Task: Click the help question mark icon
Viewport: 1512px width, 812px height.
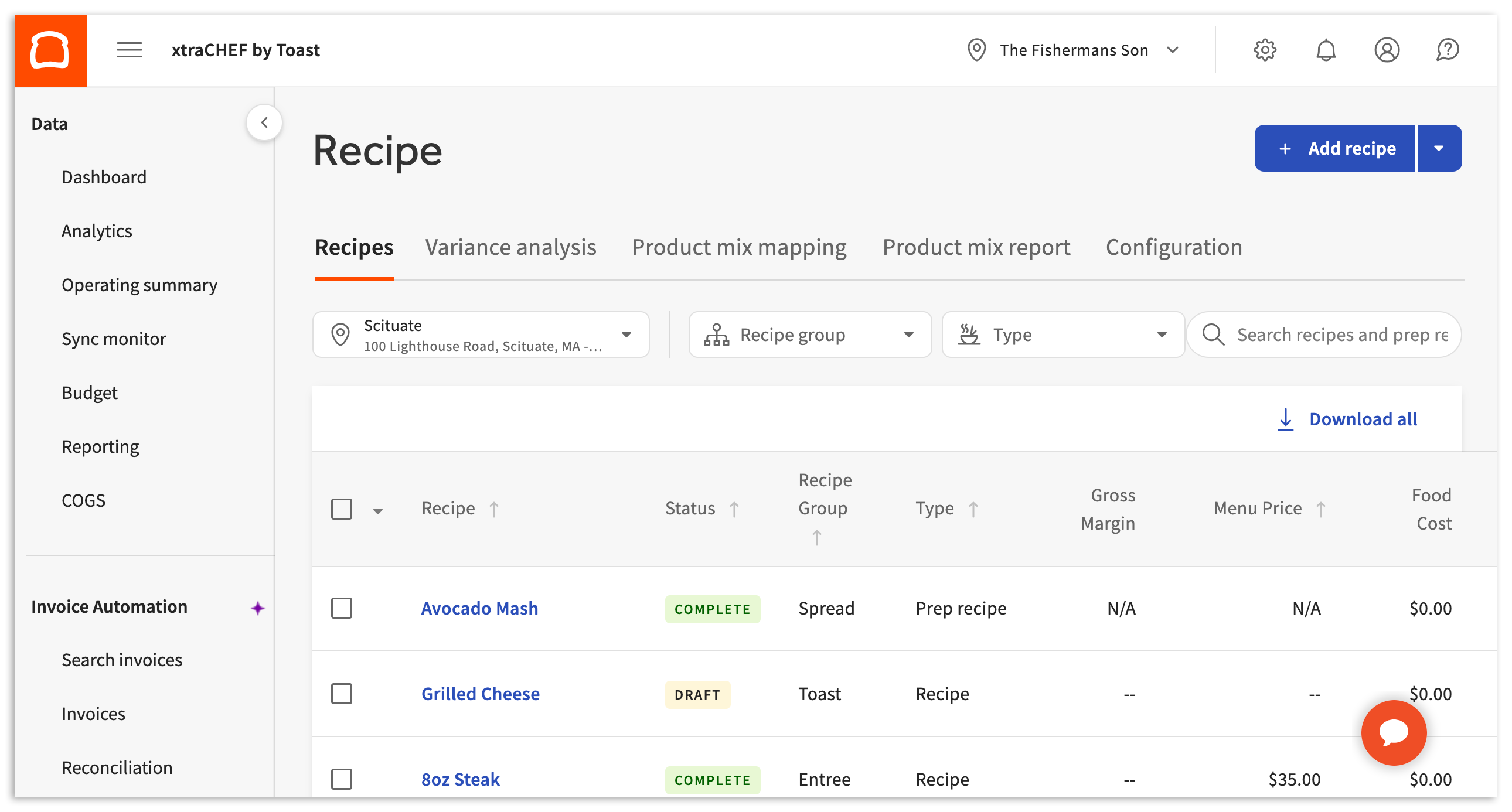Action: click(x=1448, y=50)
